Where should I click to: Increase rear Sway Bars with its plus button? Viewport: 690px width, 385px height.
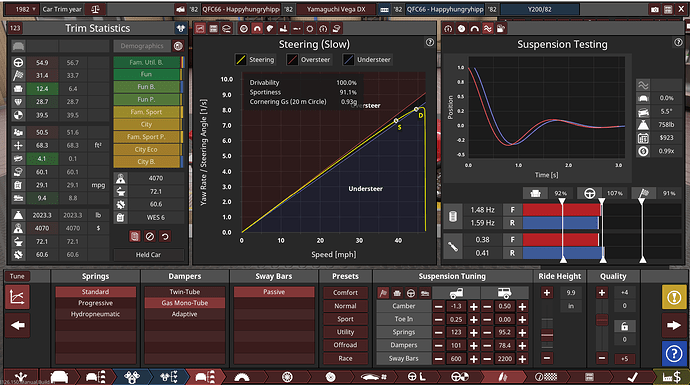tap(522, 359)
